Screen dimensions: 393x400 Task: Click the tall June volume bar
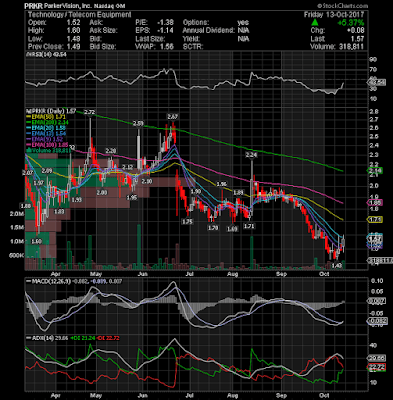139,247
